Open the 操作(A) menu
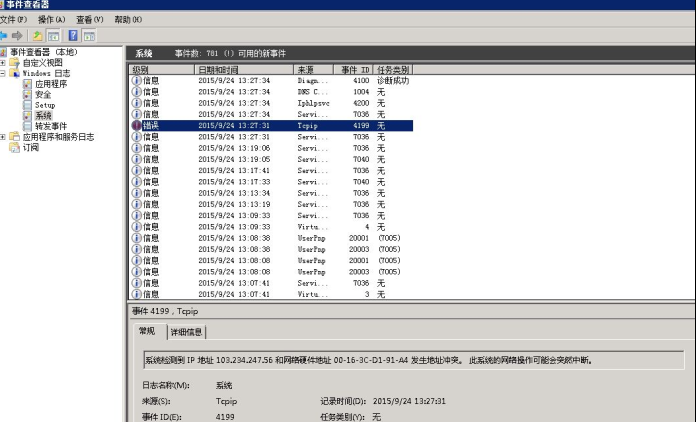 click(51, 19)
